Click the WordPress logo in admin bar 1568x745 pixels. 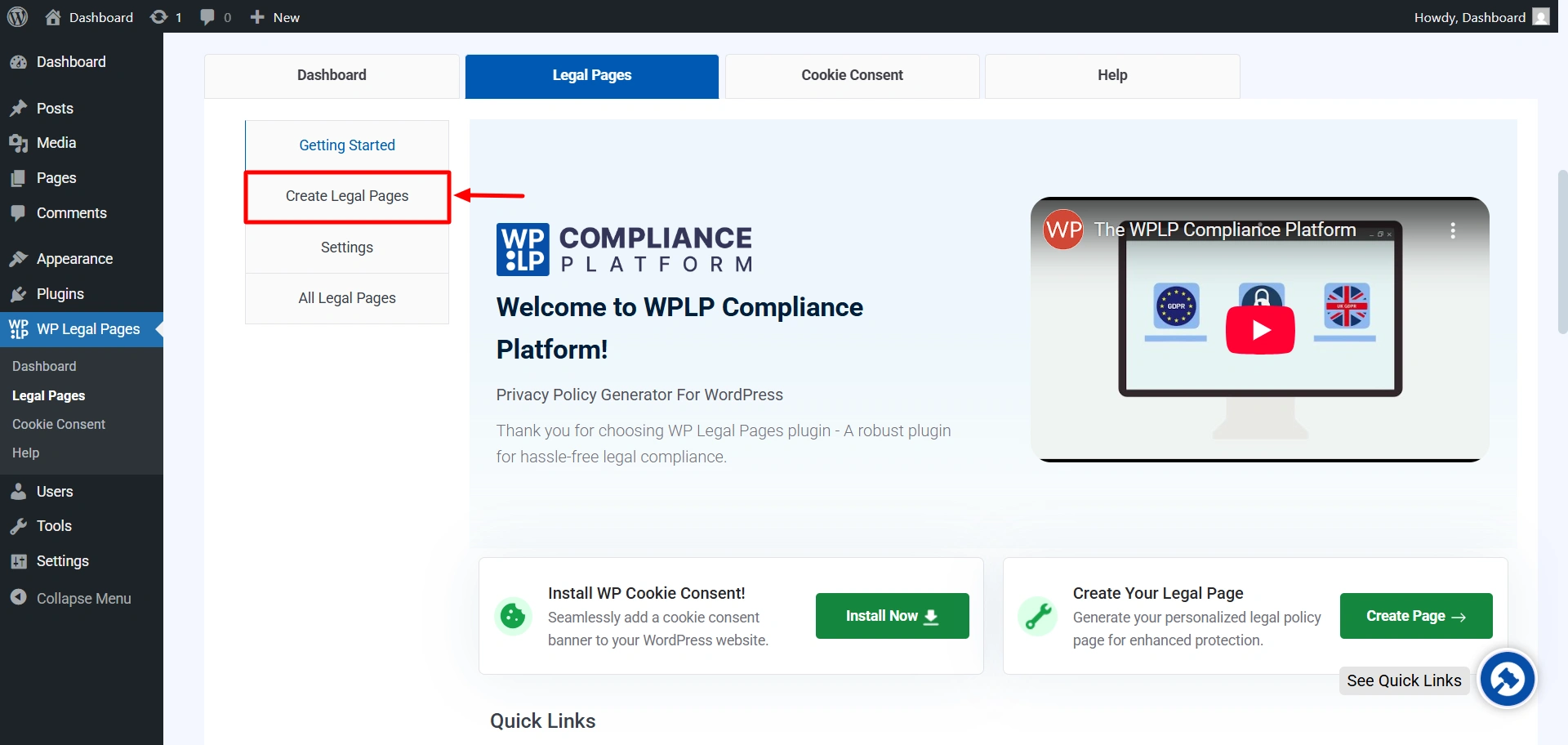click(17, 17)
